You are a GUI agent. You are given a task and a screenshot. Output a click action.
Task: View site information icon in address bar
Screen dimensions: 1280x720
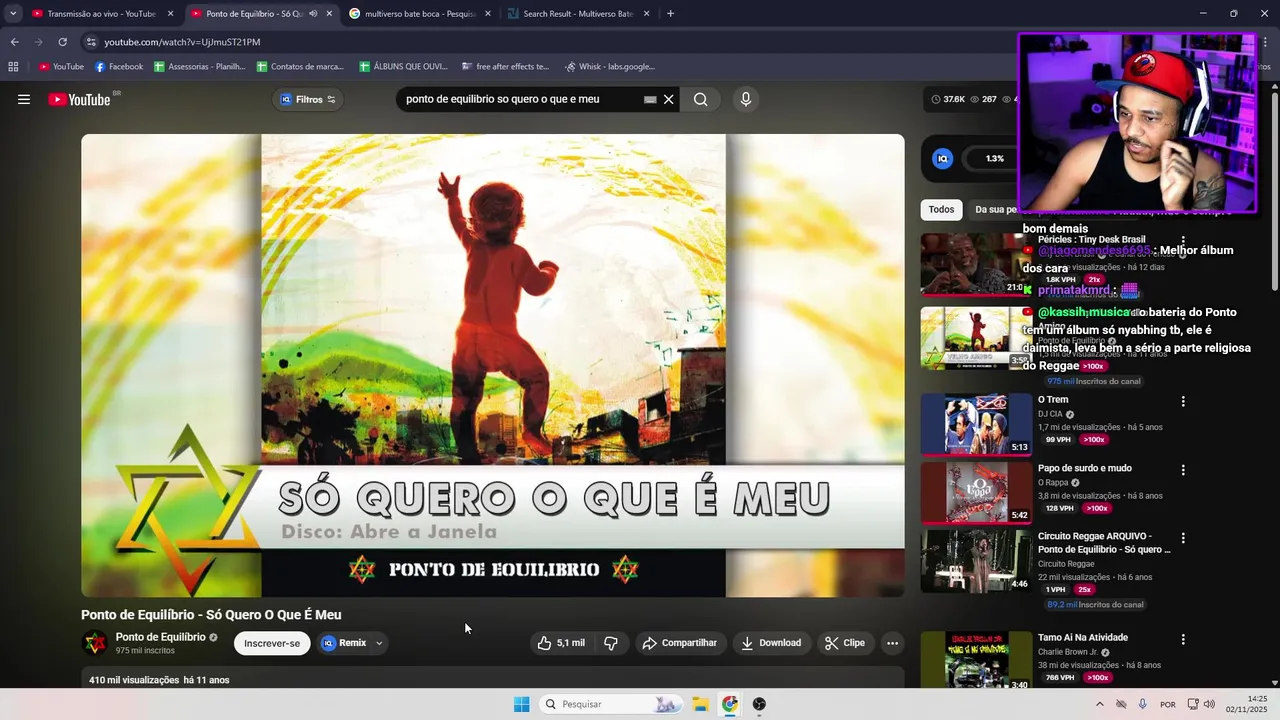point(91,42)
